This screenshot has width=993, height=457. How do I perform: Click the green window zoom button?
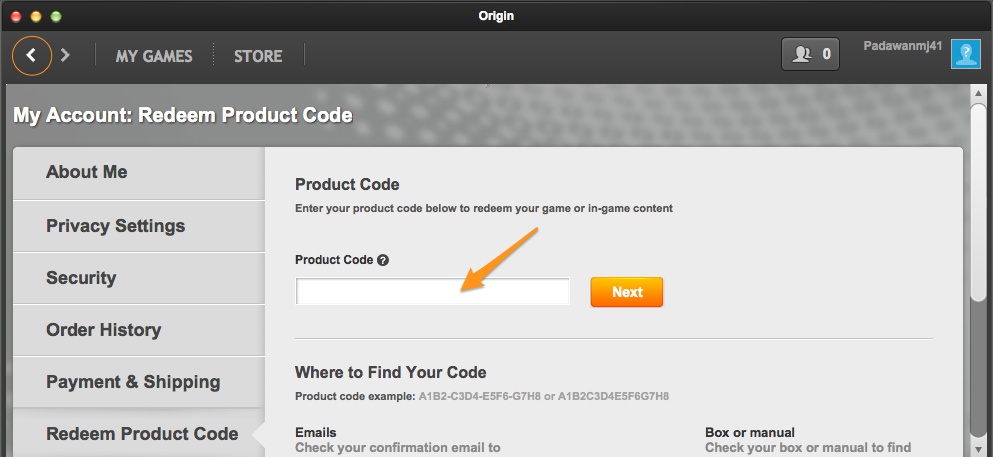56,16
